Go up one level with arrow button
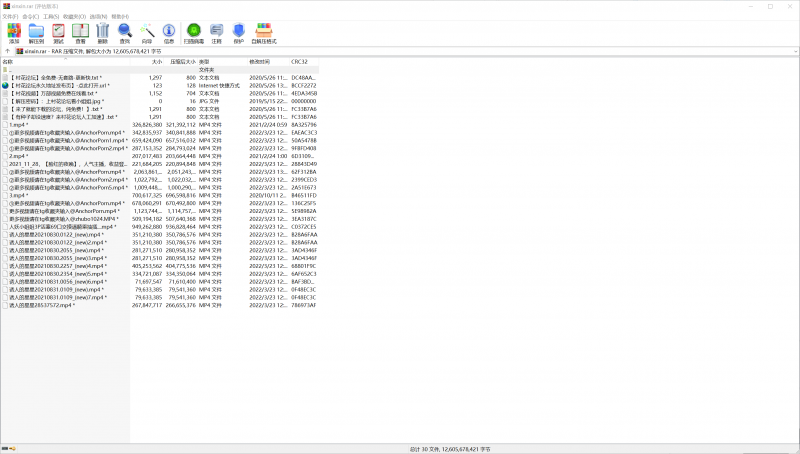 (x=6, y=50)
